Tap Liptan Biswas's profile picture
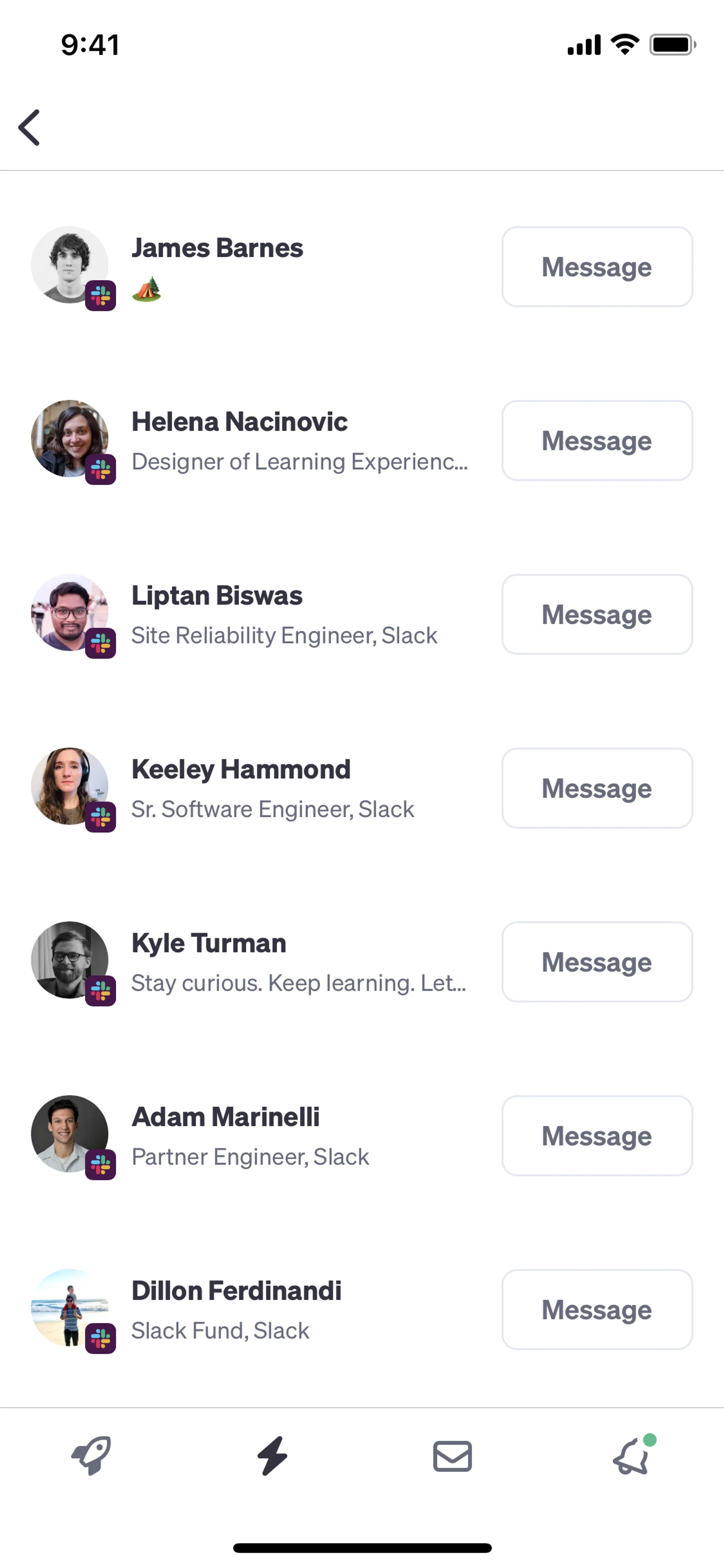The width and height of the screenshot is (724, 1568). [69, 612]
